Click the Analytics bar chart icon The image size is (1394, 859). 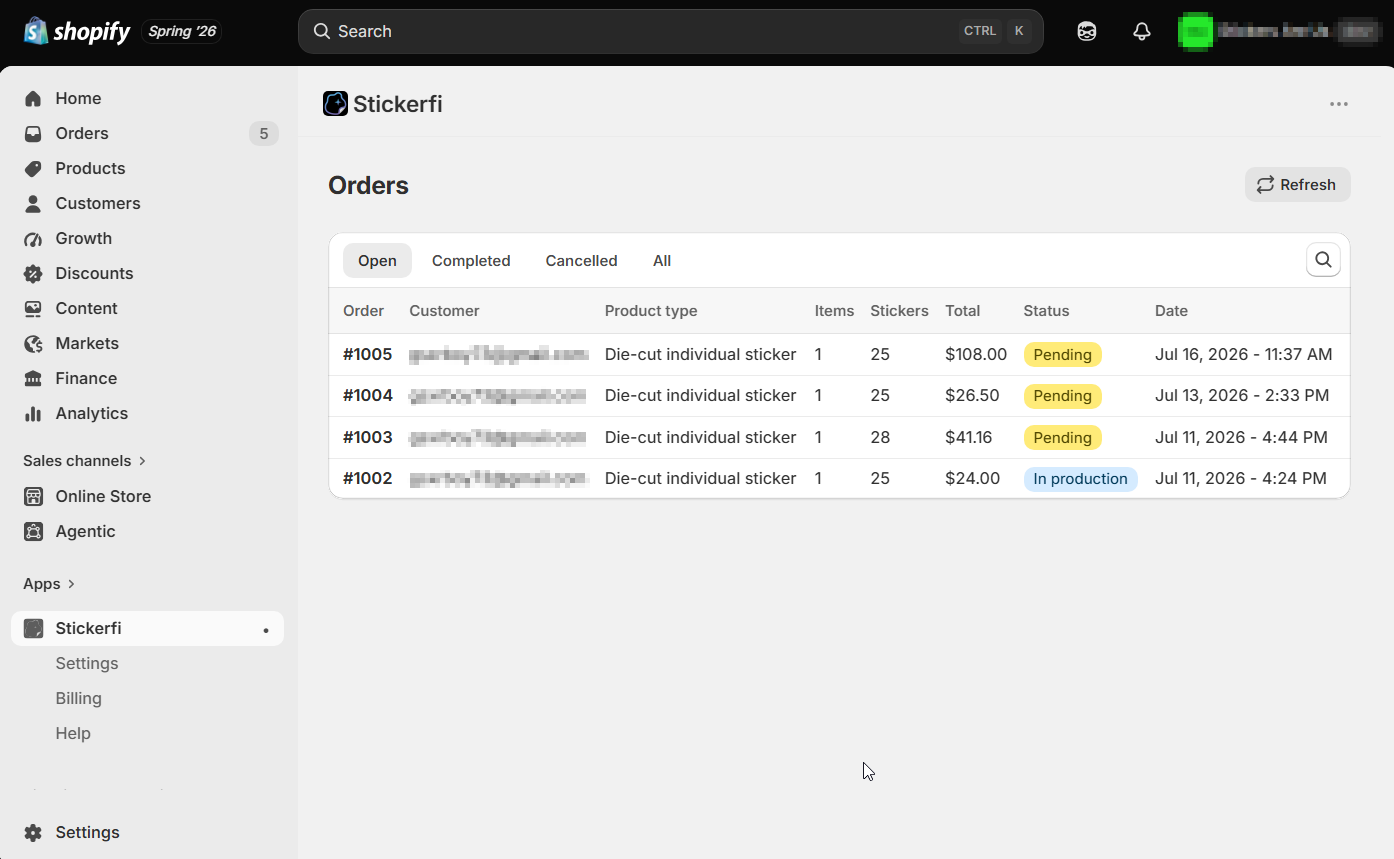pos(33,413)
